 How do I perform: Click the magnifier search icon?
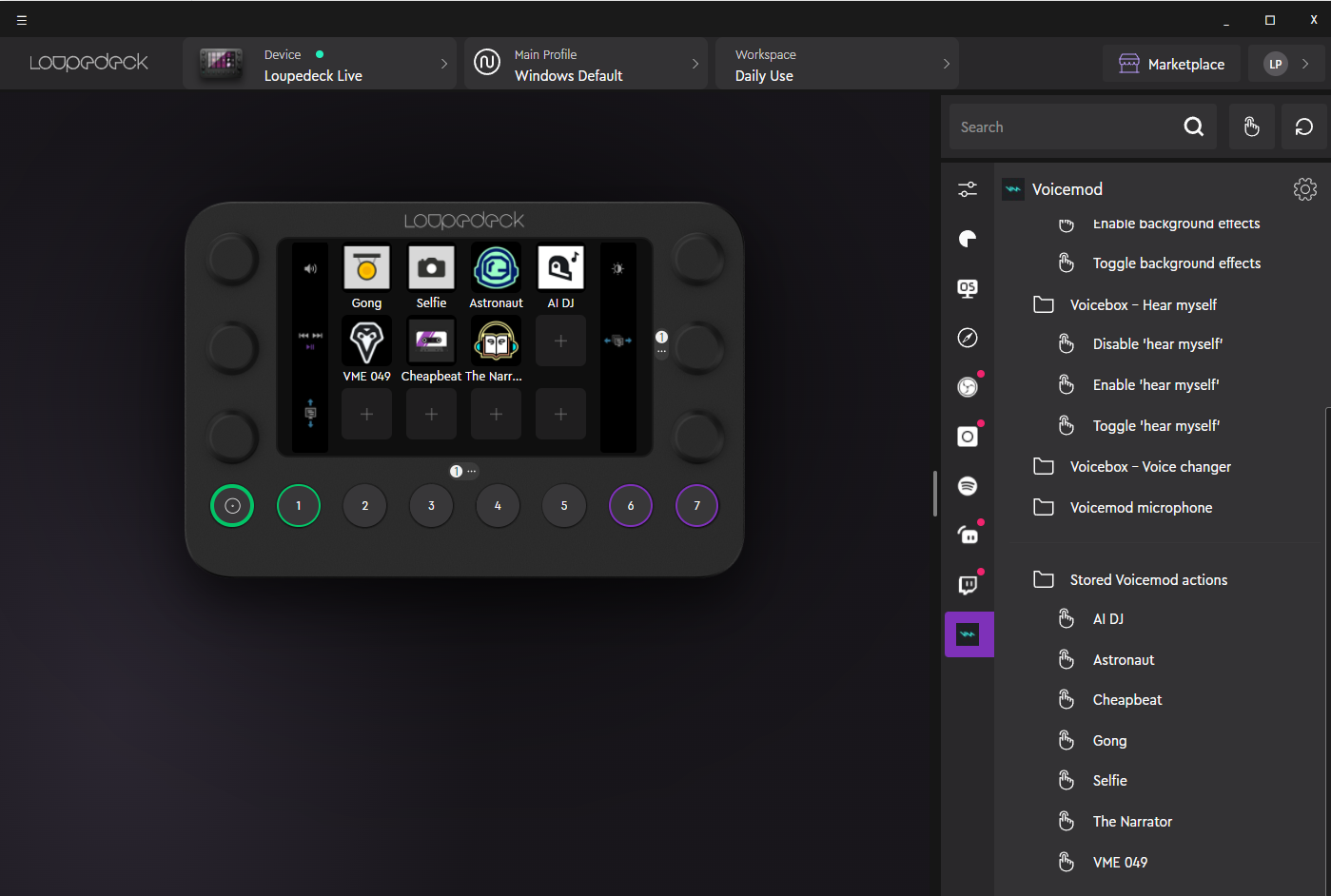pyautogui.click(x=1194, y=127)
